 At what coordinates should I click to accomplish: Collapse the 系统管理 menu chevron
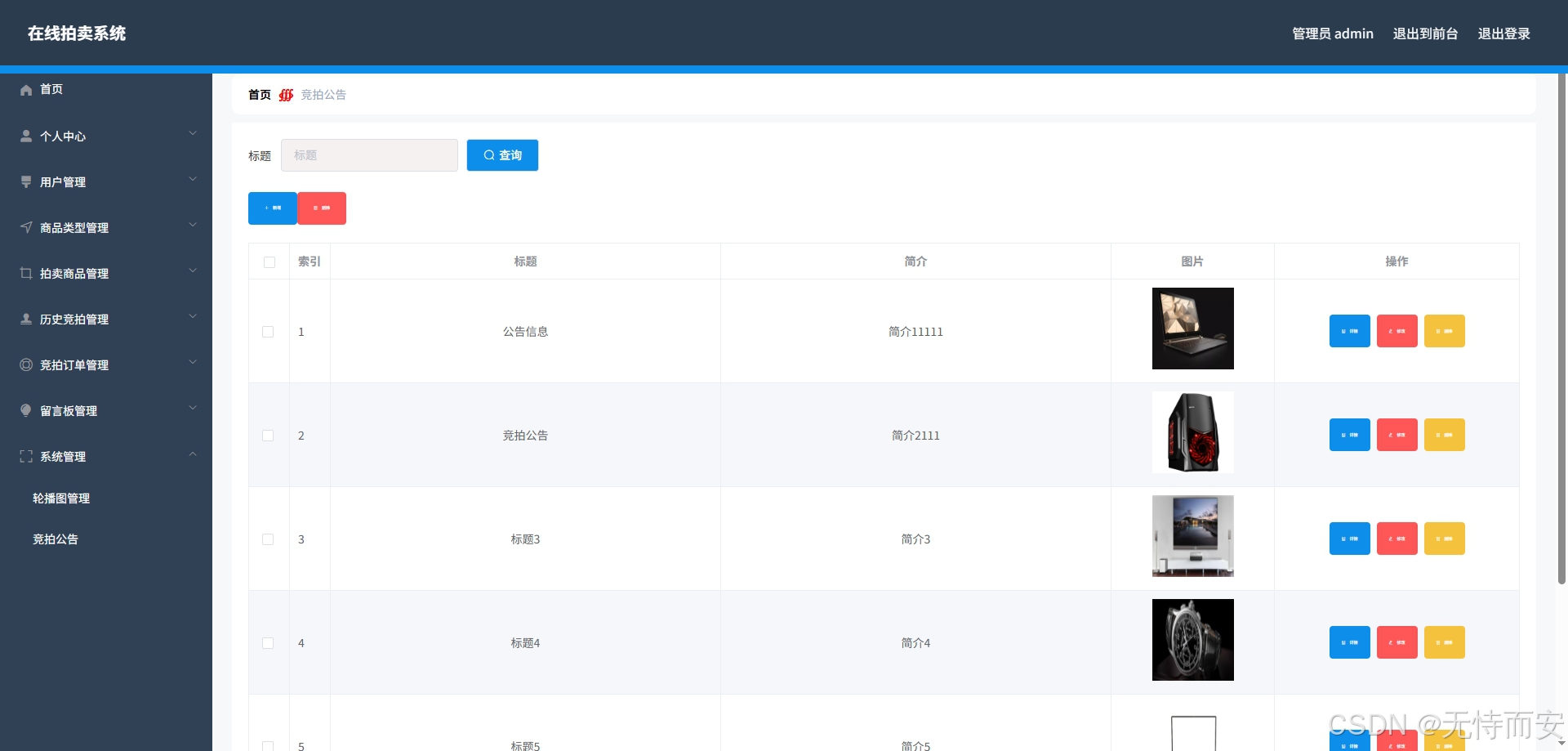point(193,454)
